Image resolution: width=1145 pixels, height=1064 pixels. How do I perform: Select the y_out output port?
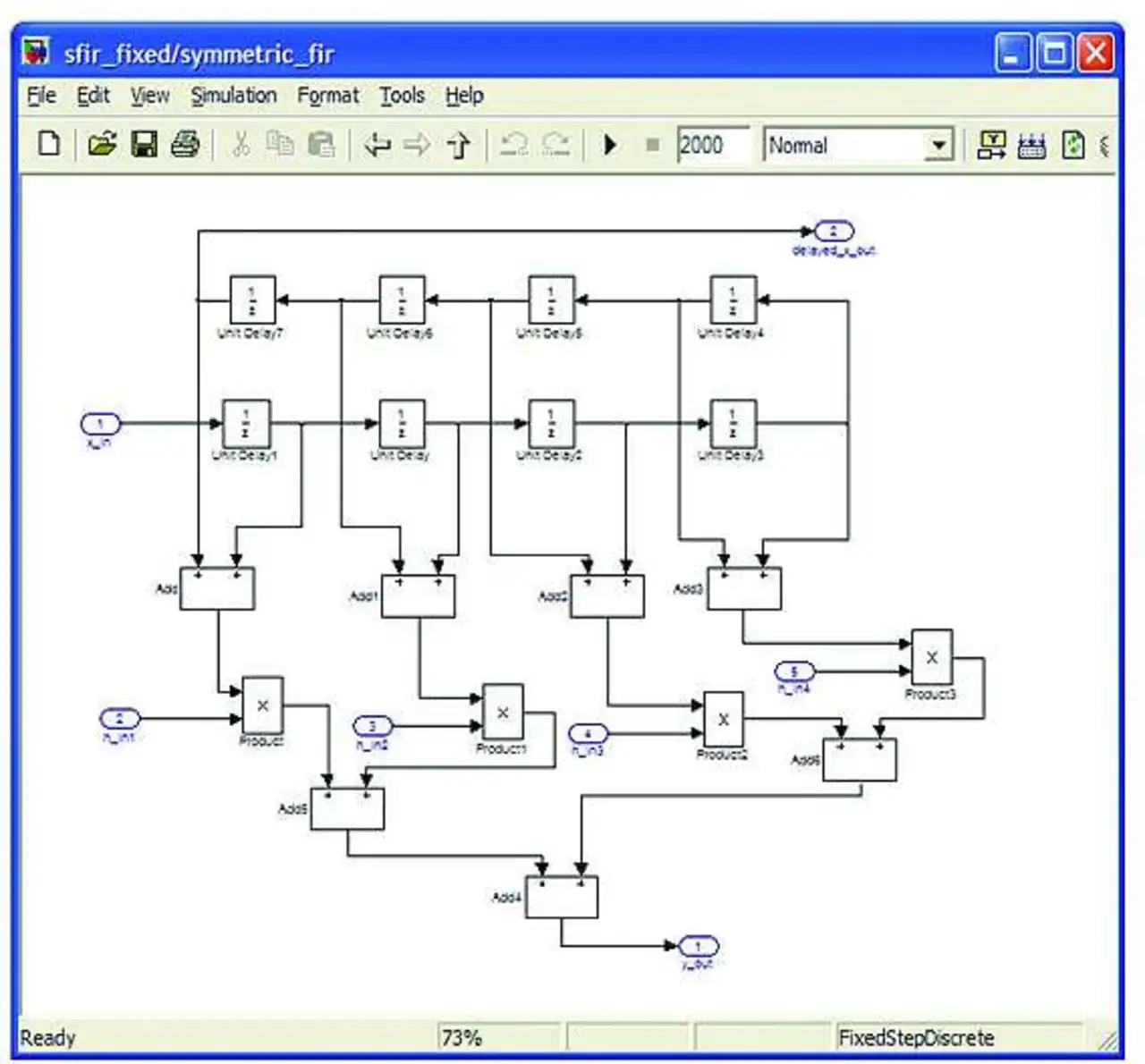[x=698, y=945]
